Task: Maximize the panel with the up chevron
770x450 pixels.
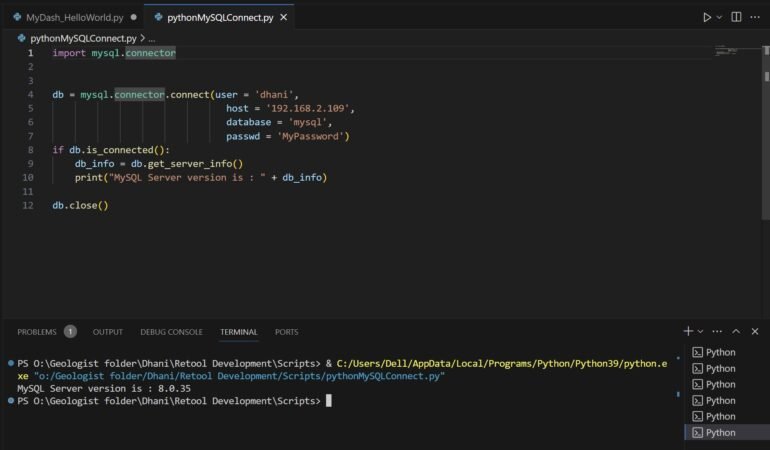Action: click(737, 331)
